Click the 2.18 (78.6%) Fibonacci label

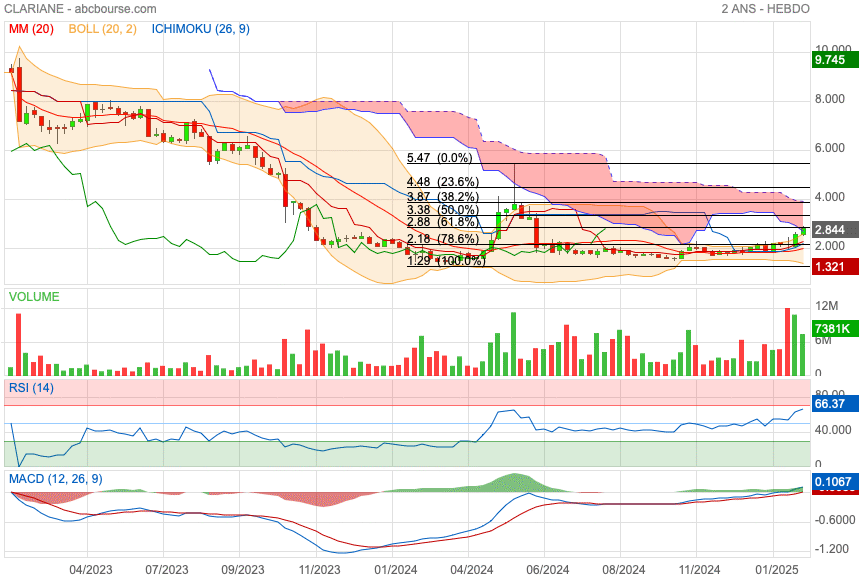(443, 239)
